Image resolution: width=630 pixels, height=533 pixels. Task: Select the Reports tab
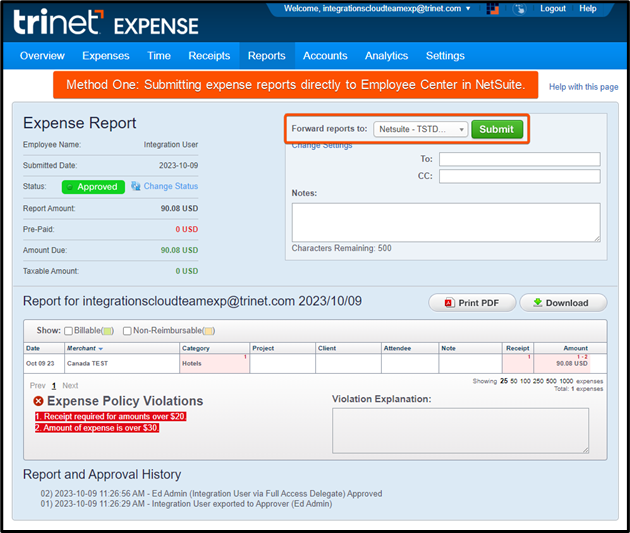click(x=267, y=55)
